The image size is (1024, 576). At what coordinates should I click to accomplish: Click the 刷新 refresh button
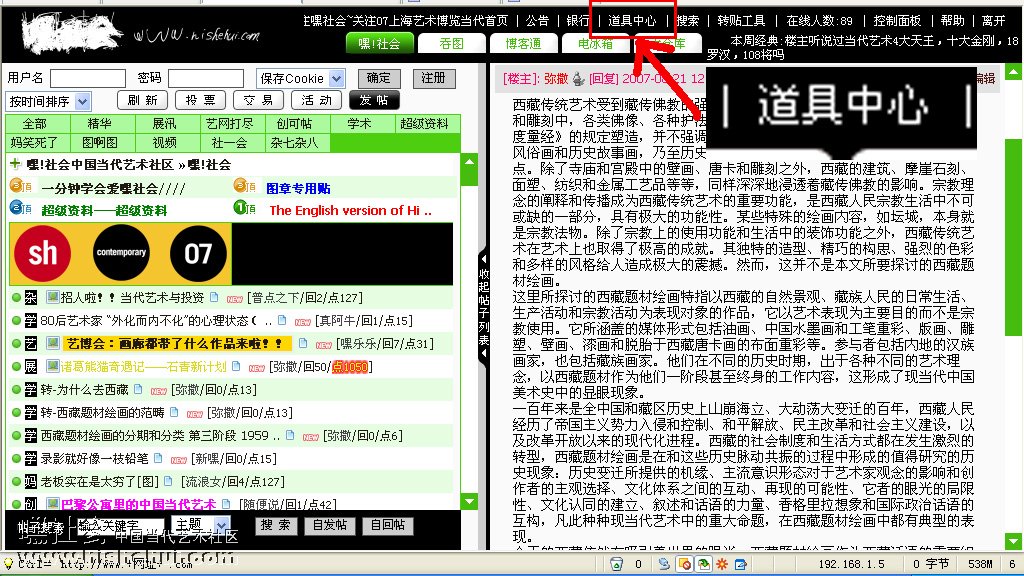(142, 100)
